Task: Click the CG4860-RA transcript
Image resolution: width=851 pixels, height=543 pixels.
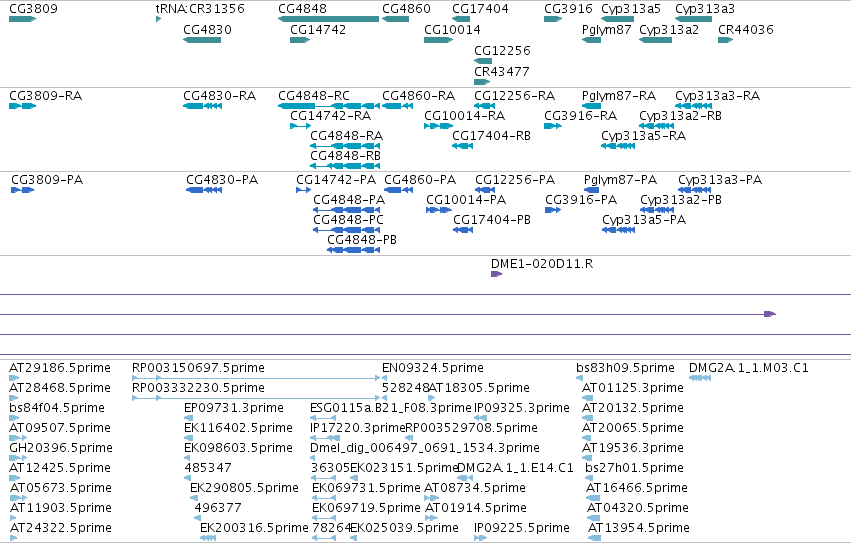Action: (x=397, y=106)
